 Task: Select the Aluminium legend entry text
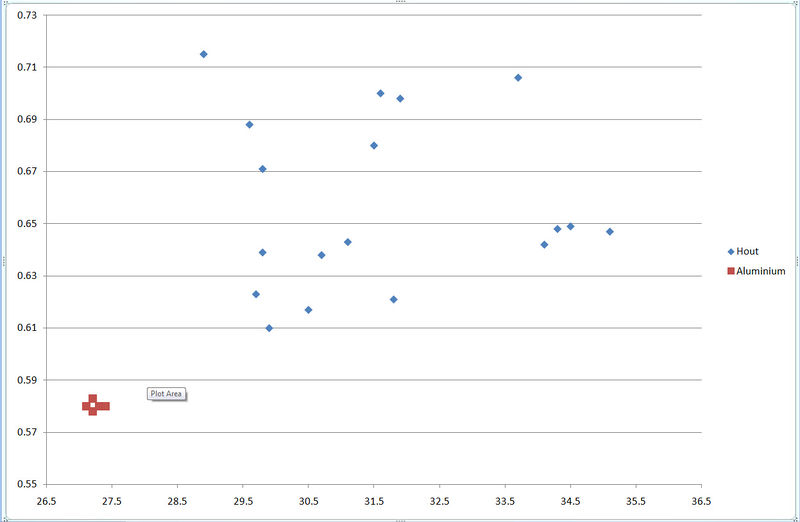pyautogui.click(x=760, y=271)
